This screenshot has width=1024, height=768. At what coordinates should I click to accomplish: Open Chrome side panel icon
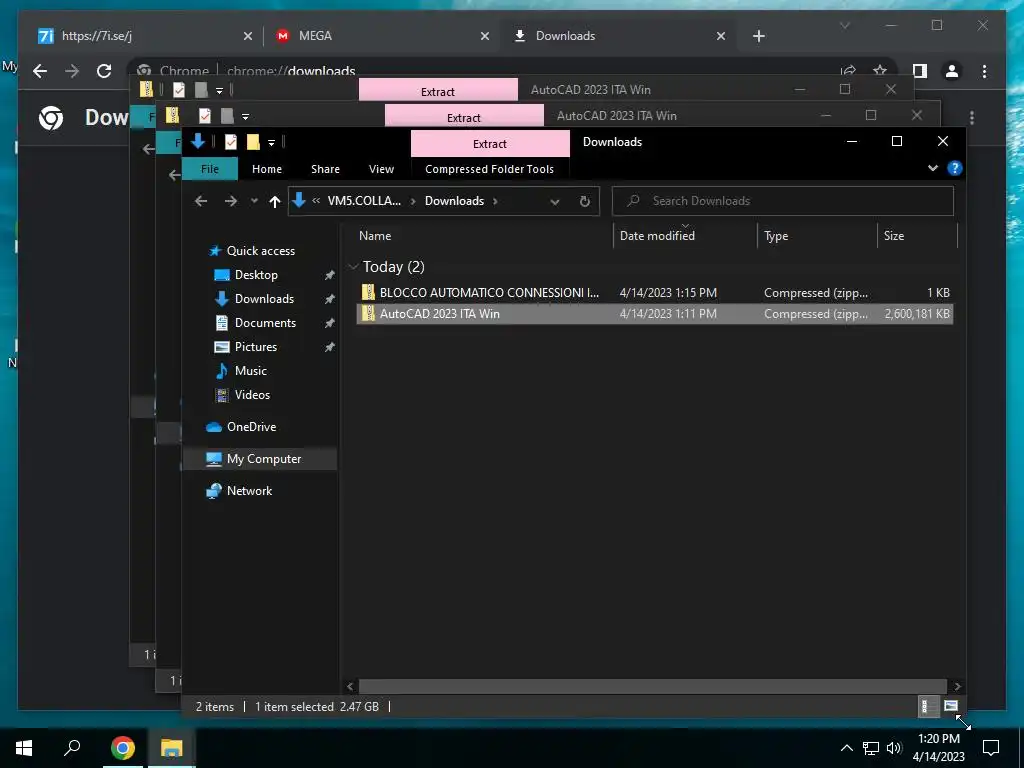(x=920, y=71)
